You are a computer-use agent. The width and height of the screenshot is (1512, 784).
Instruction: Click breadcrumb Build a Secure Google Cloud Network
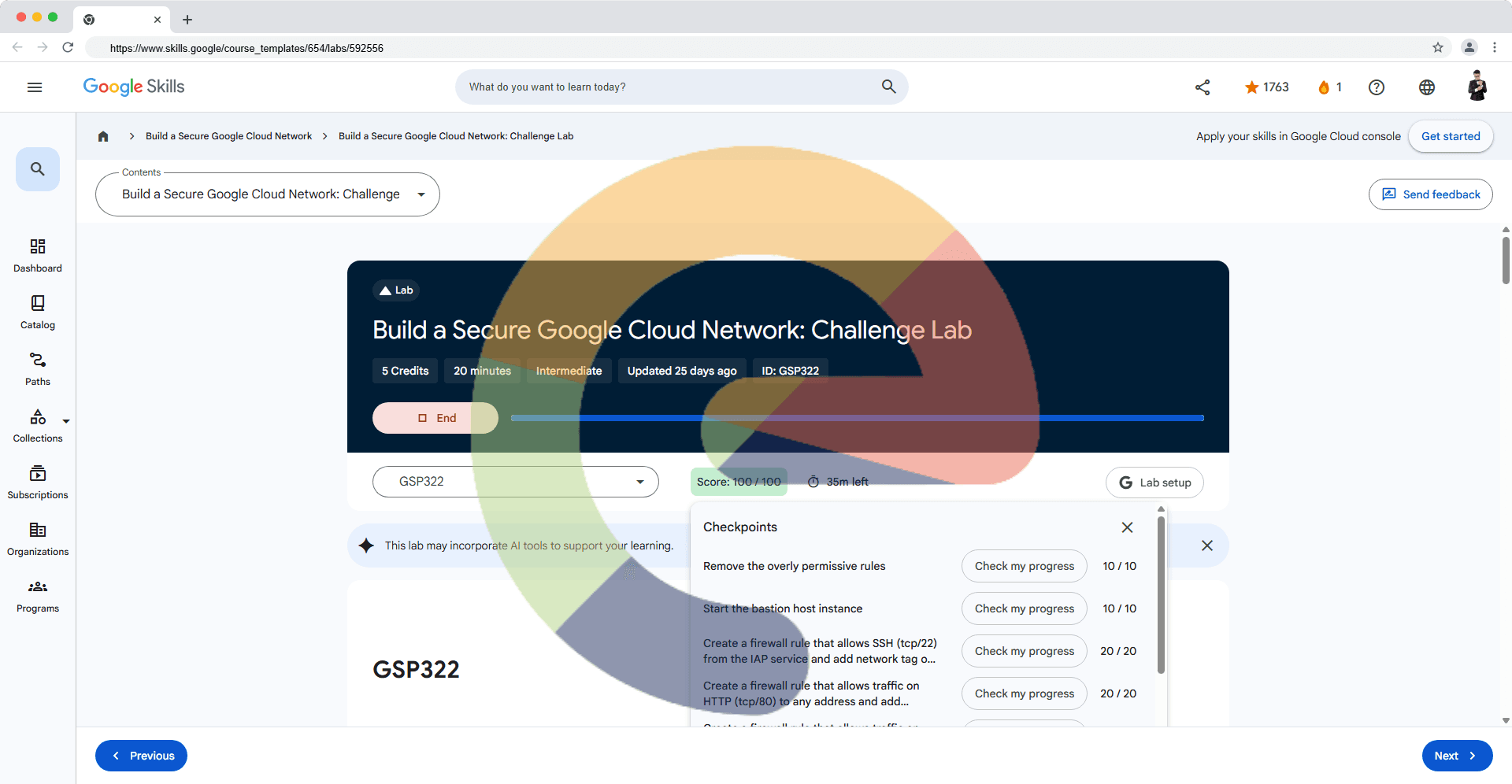coord(228,136)
